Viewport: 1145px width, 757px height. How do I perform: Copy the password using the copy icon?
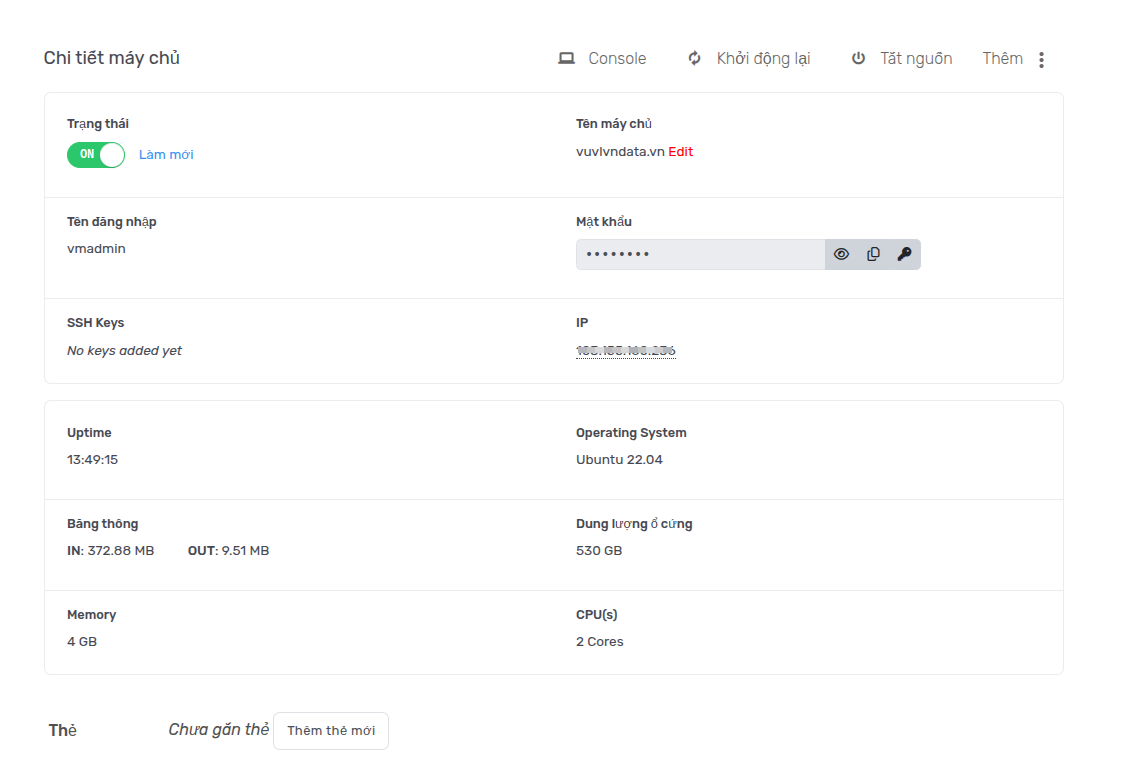click(873, 255)
